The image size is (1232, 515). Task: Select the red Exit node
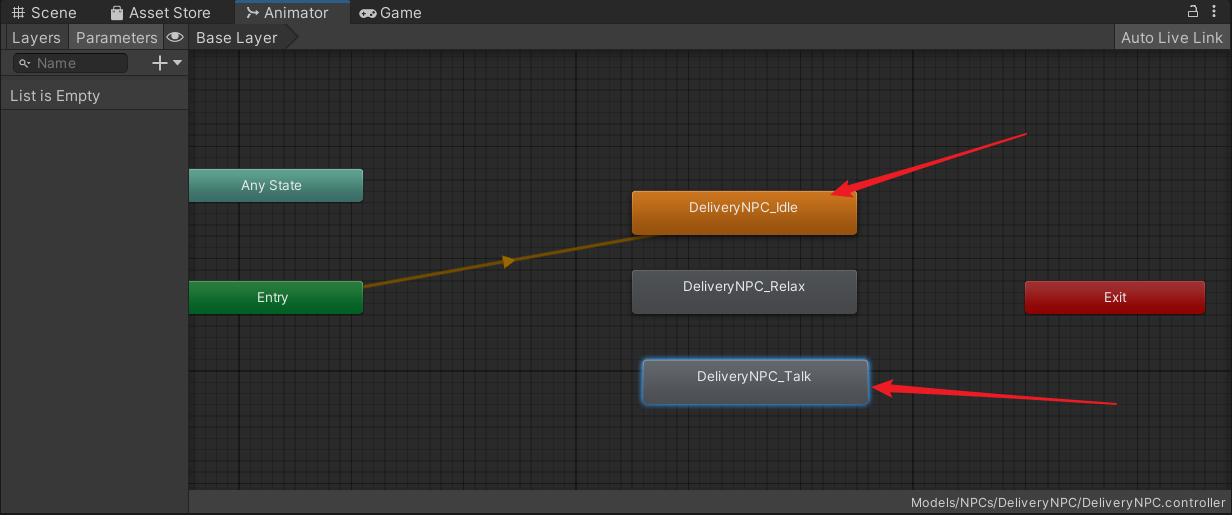[1114, 297]
